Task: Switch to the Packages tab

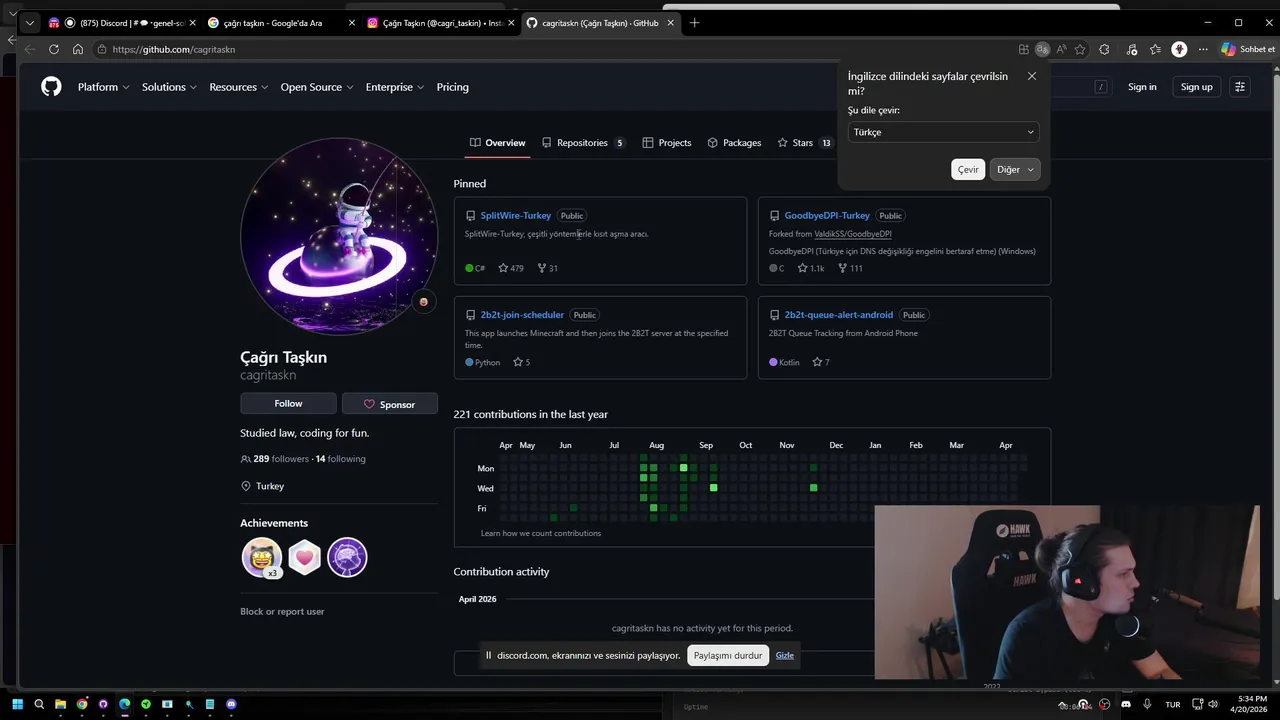Action: click(x=734, y=143)
